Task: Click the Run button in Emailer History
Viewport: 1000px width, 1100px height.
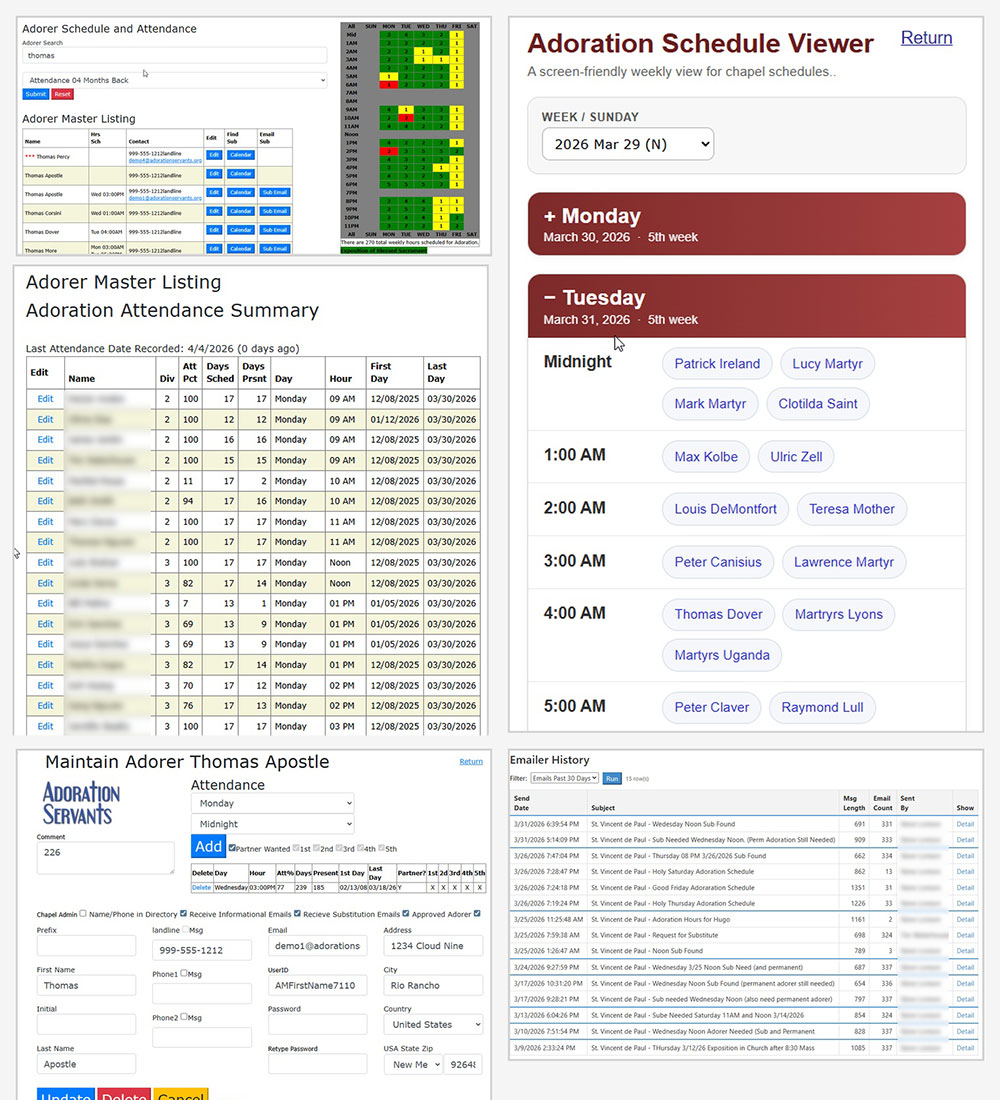Action: [x=611, y=777]
